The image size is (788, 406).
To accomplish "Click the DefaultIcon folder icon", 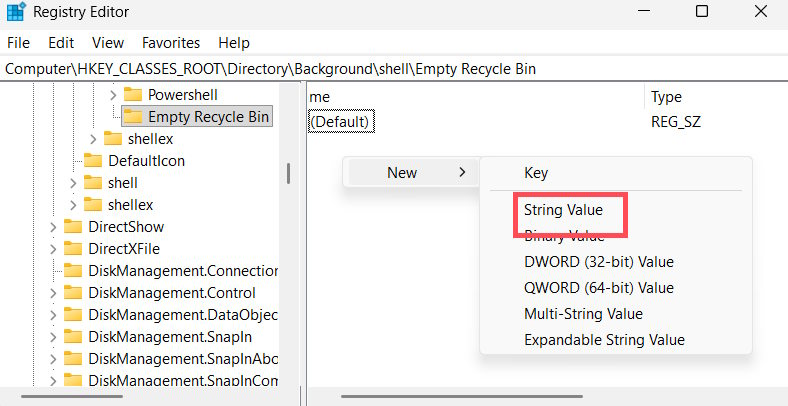I will [93, 161].
